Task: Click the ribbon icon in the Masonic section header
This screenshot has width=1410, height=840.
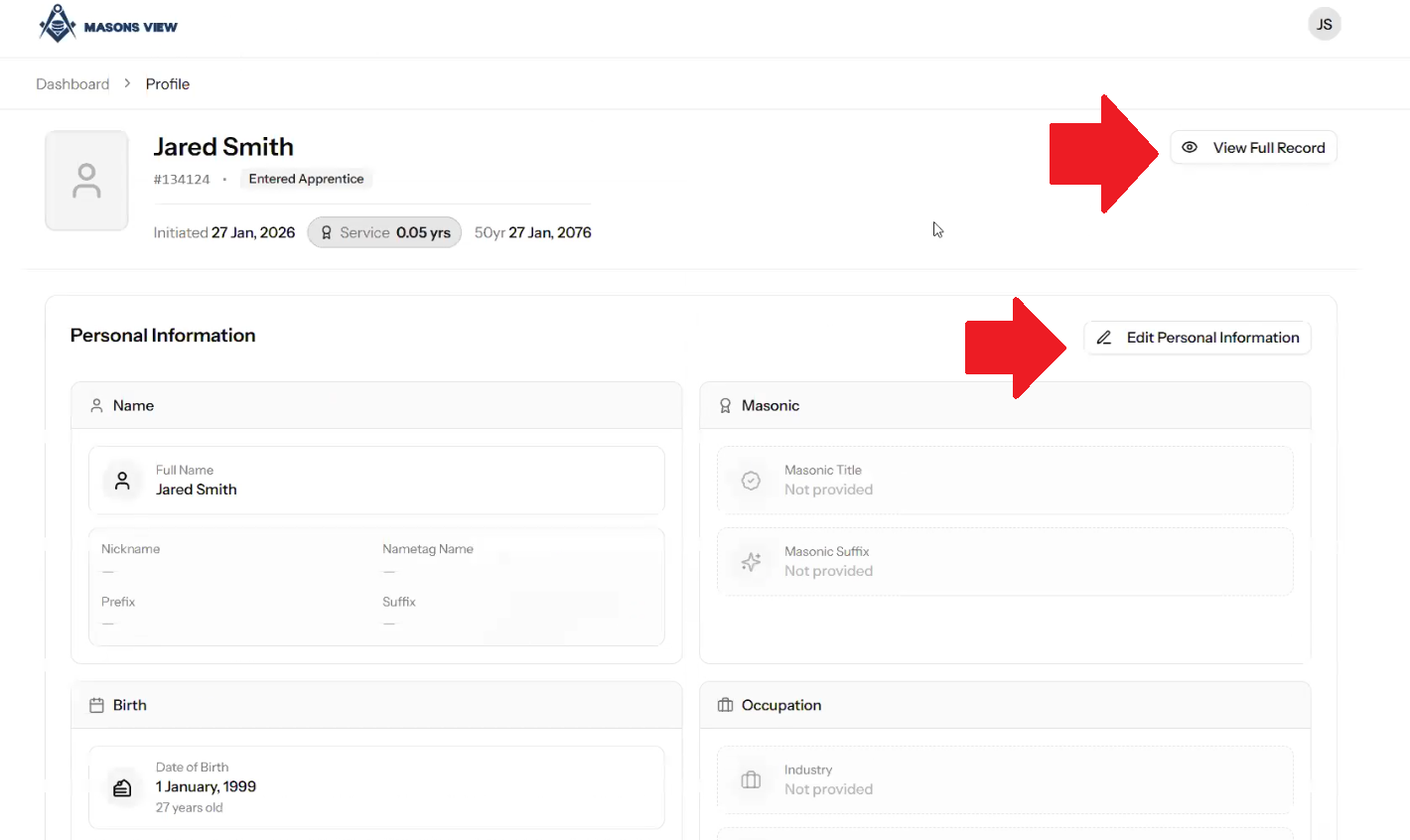Action: [x=725, y=405]
